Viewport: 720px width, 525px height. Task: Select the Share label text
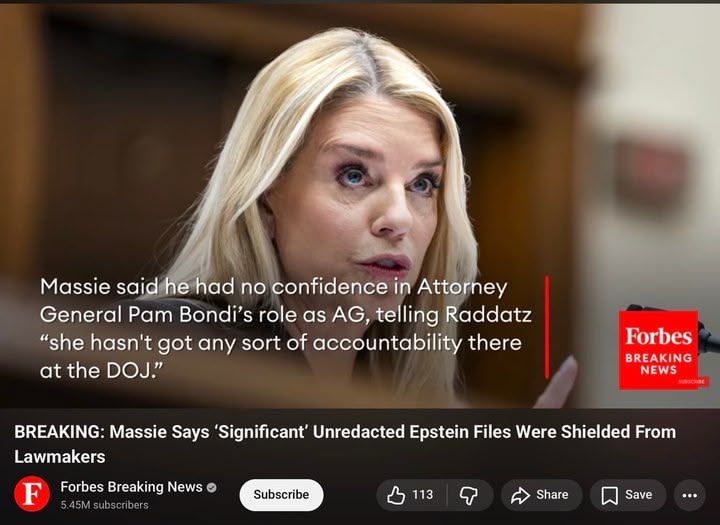tap(552, 495)
